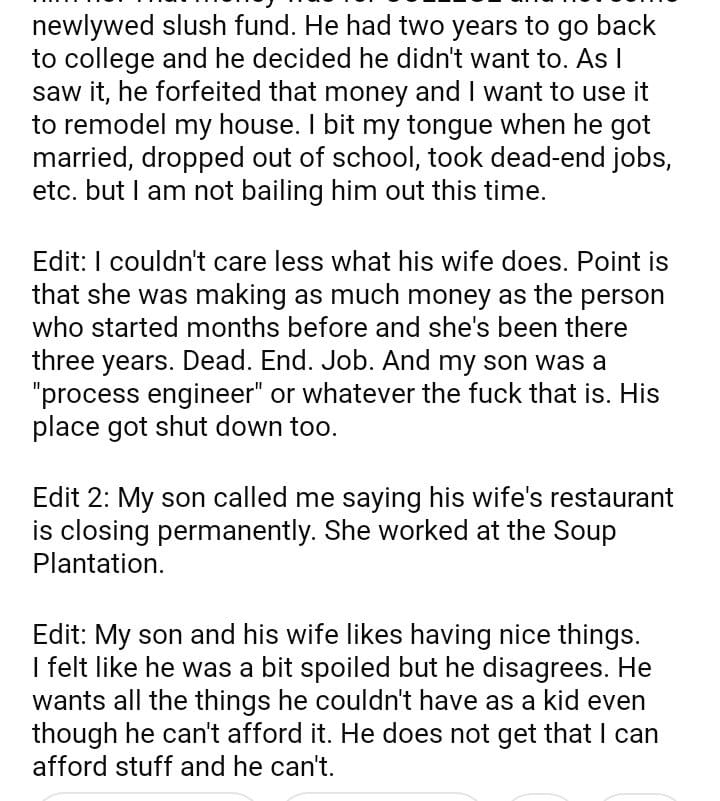The image size is (720, 801).
Task: Click the Edit 2 paragraph about the restaurant
Action: coord(350,530)
